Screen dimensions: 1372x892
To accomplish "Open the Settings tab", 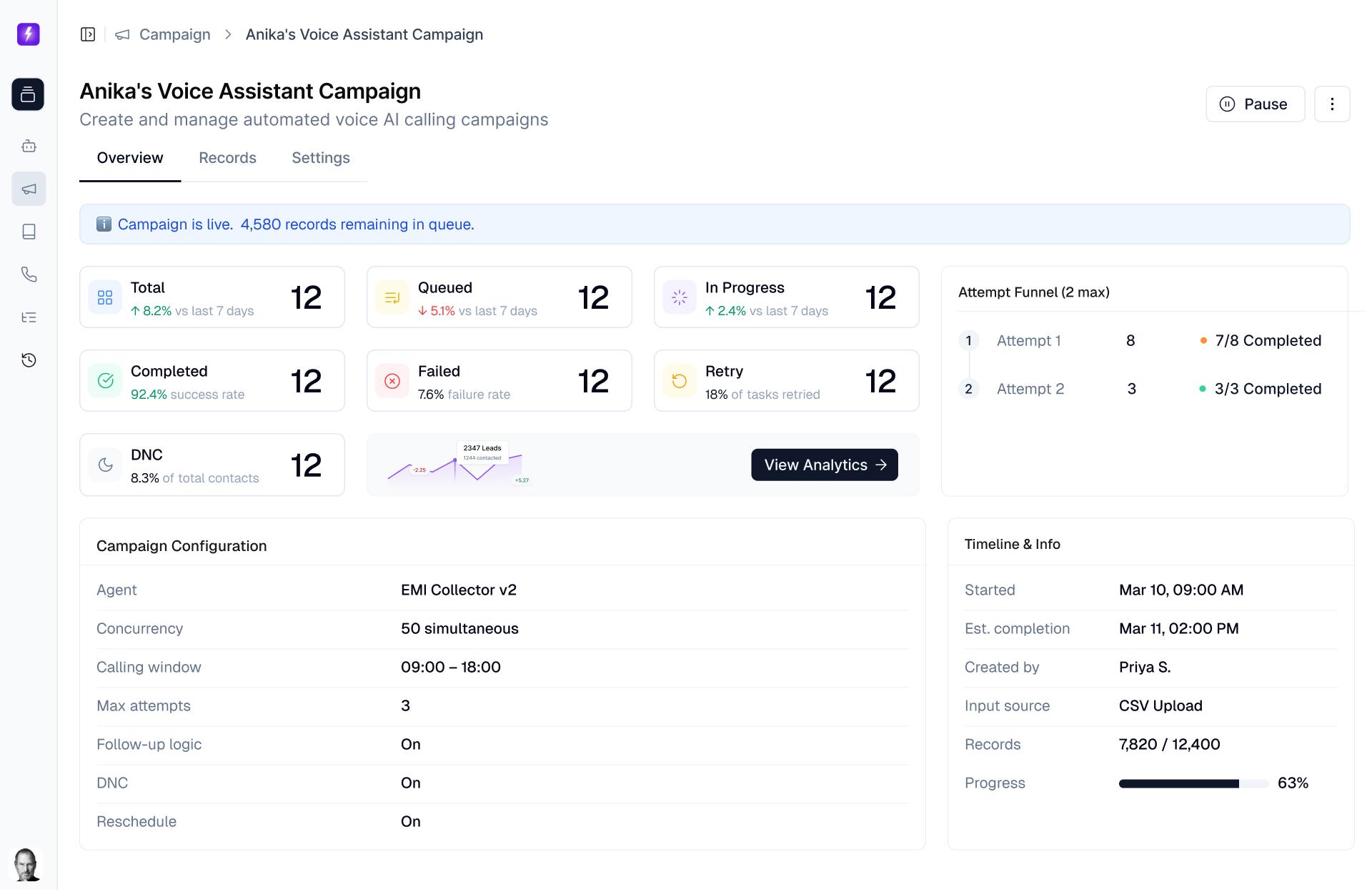I will point(320,157).
